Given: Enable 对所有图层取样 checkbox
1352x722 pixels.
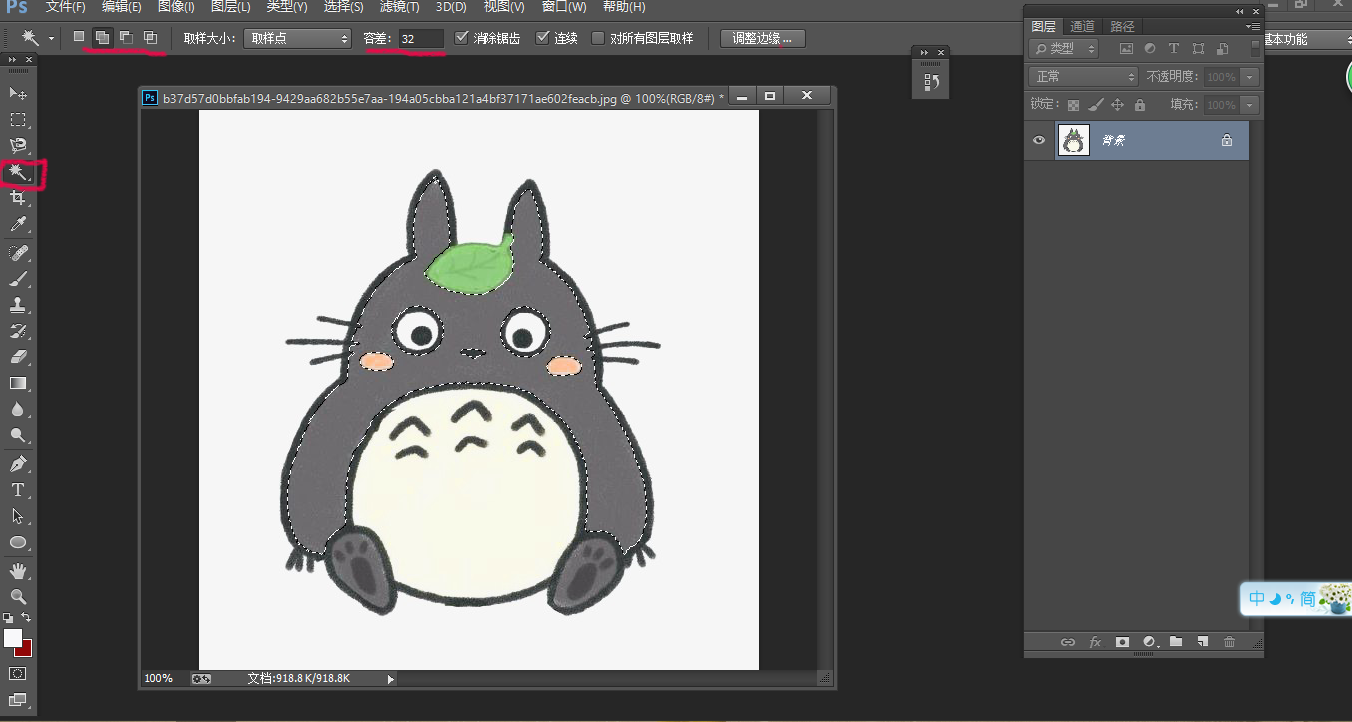Looking at the screenshot, I should pos(598,38).
